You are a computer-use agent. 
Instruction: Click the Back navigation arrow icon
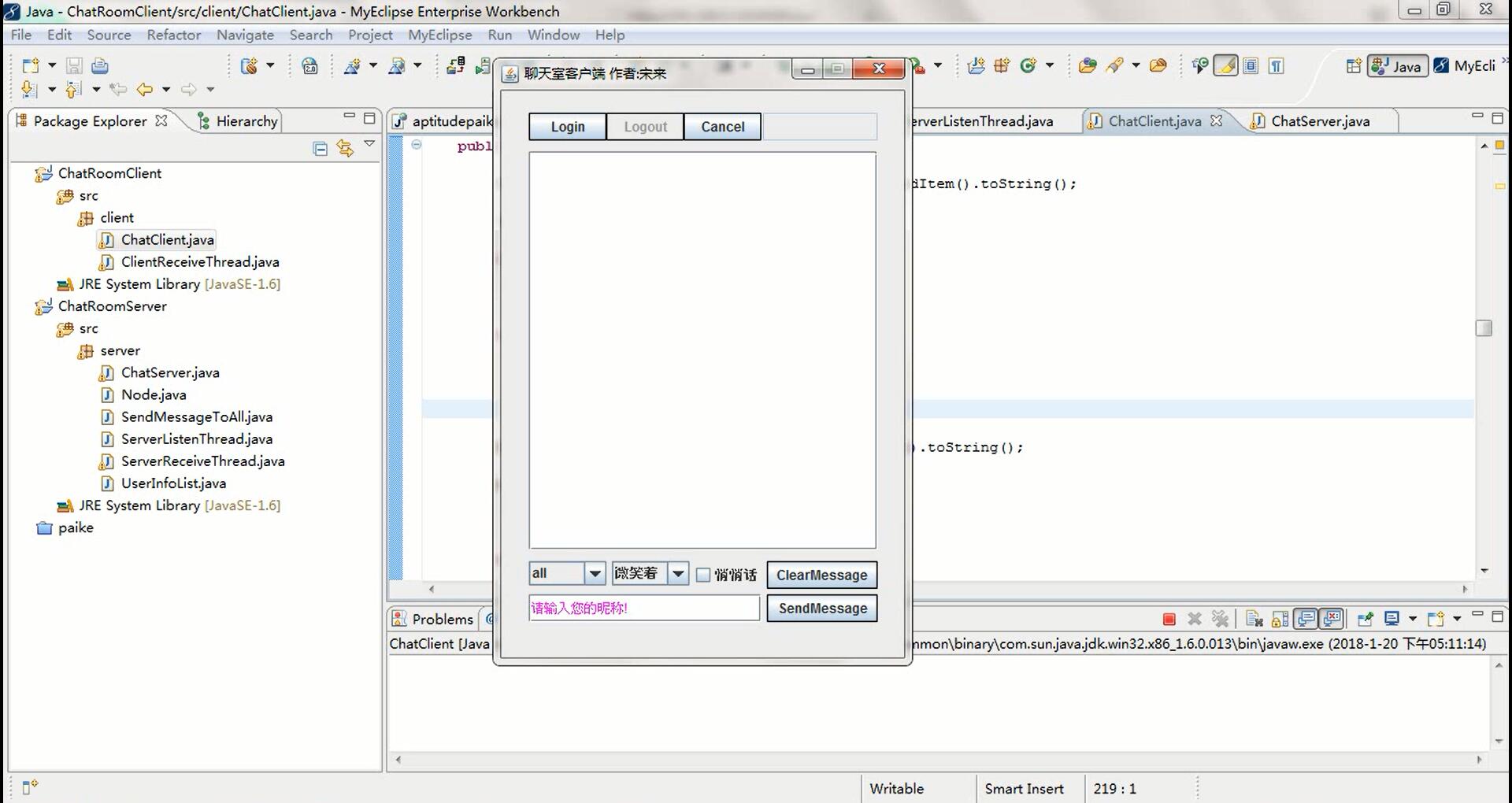point(145,90)
